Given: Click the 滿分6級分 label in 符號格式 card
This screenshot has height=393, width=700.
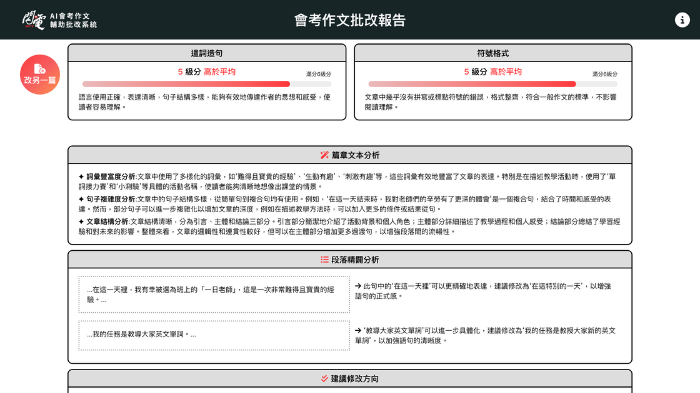Looking at the screenshot, I should tap(605, 74).
